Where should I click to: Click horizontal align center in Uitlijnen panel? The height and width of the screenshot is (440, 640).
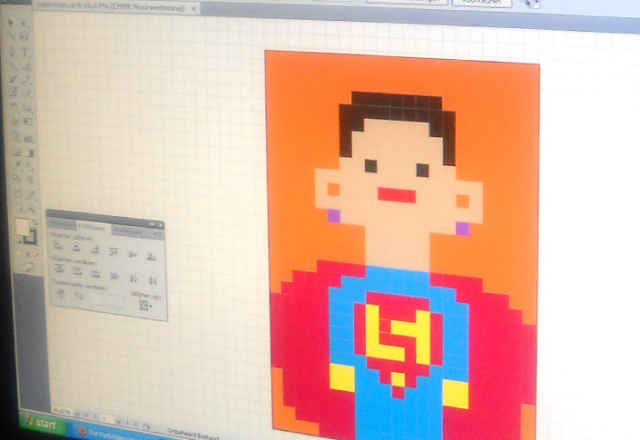(76, 247)
